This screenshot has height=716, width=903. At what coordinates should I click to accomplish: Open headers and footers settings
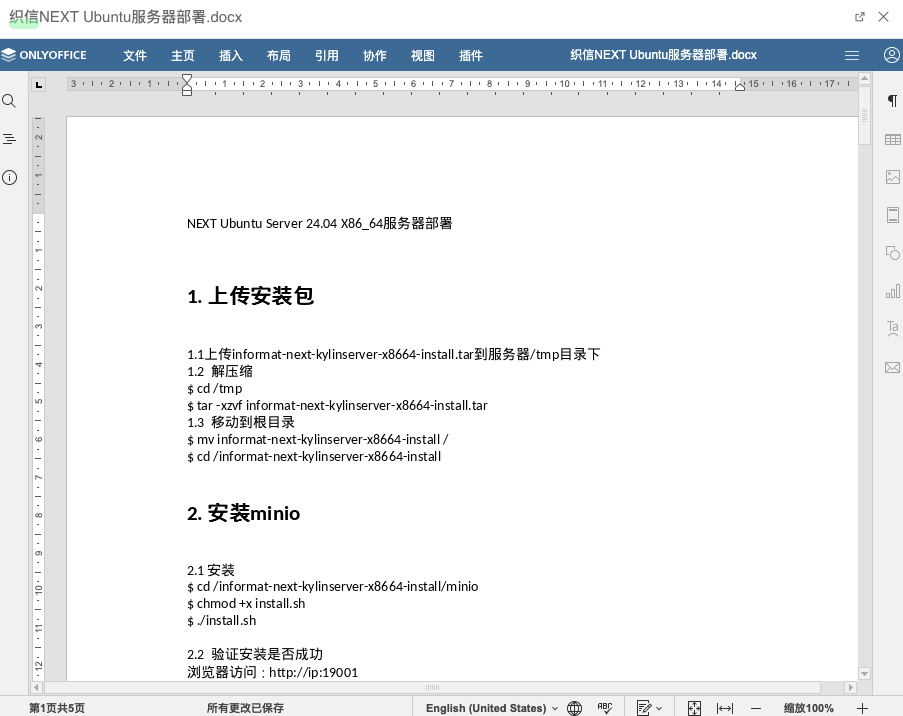(x=892, y=214)
